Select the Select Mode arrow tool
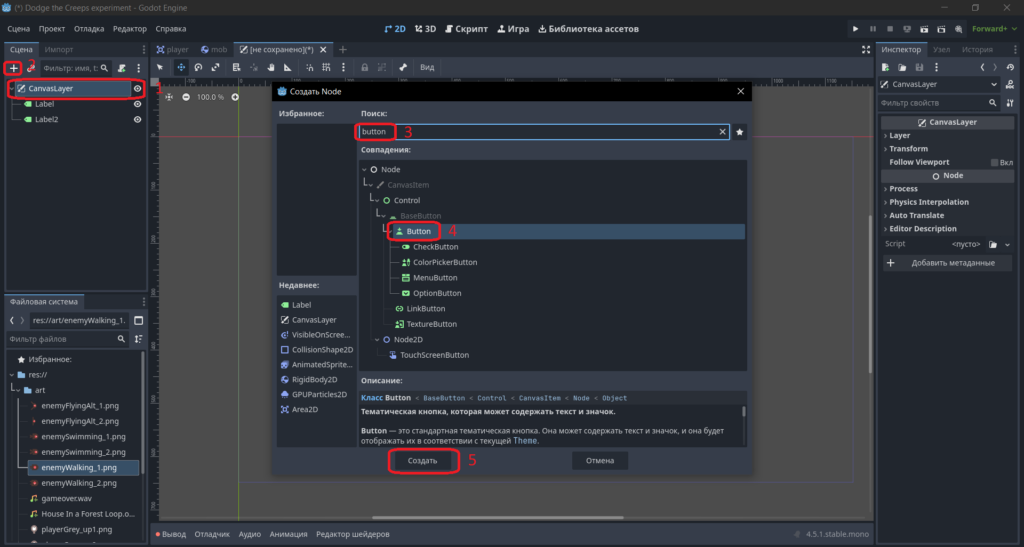The height and width of the screenshot is (547, 1024). coord(160,67)
